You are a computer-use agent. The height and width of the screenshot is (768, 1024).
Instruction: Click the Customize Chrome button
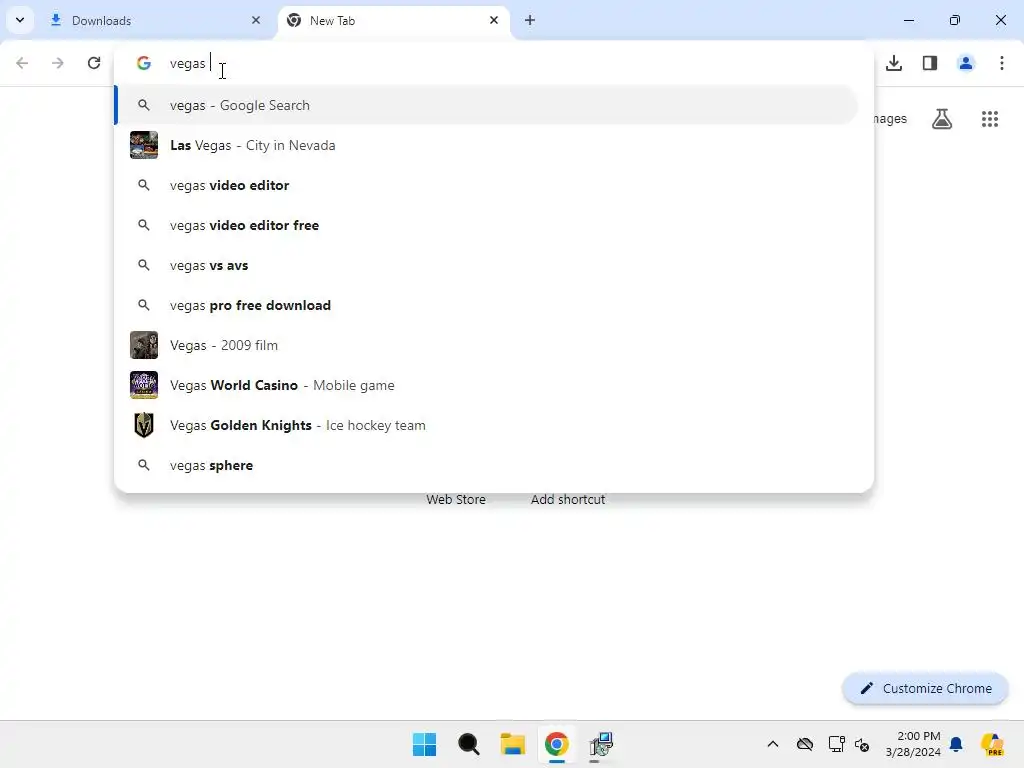click(925, 688)
